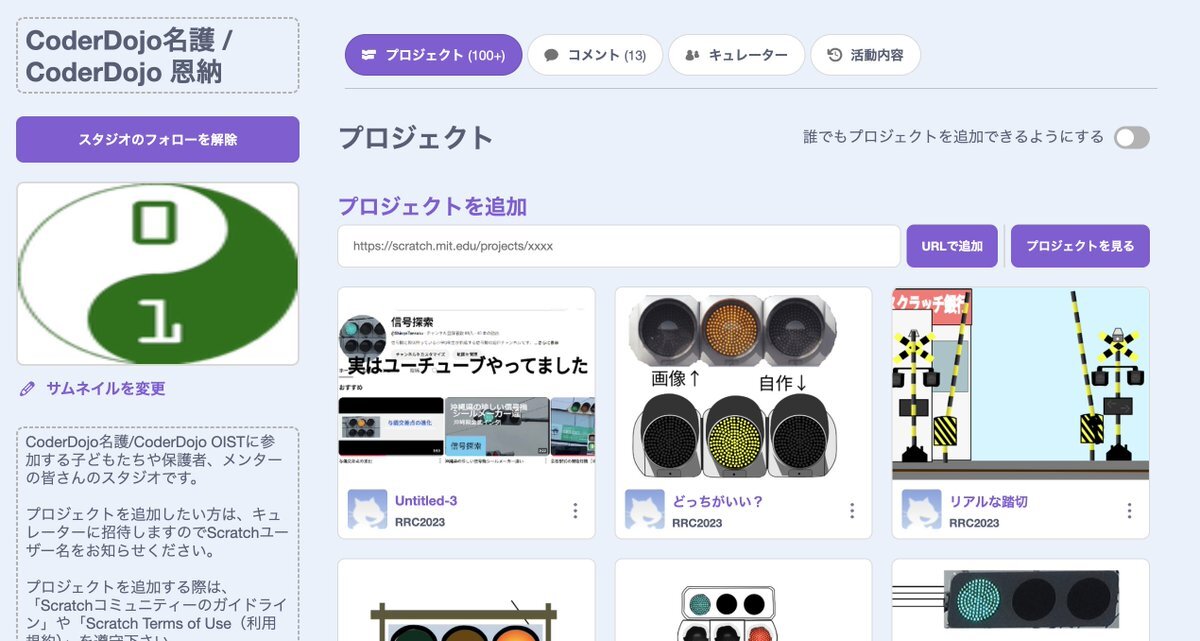Viewport: 1200px width, 641px height.
Task: Click the speech bubble icon in コメント tab
Action: click(551, 55)
